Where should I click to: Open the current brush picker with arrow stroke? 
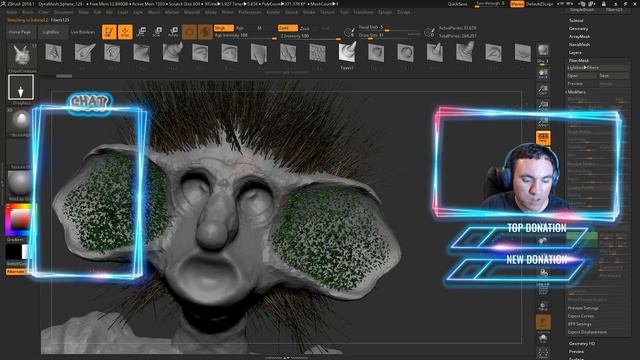coord(21,87)
